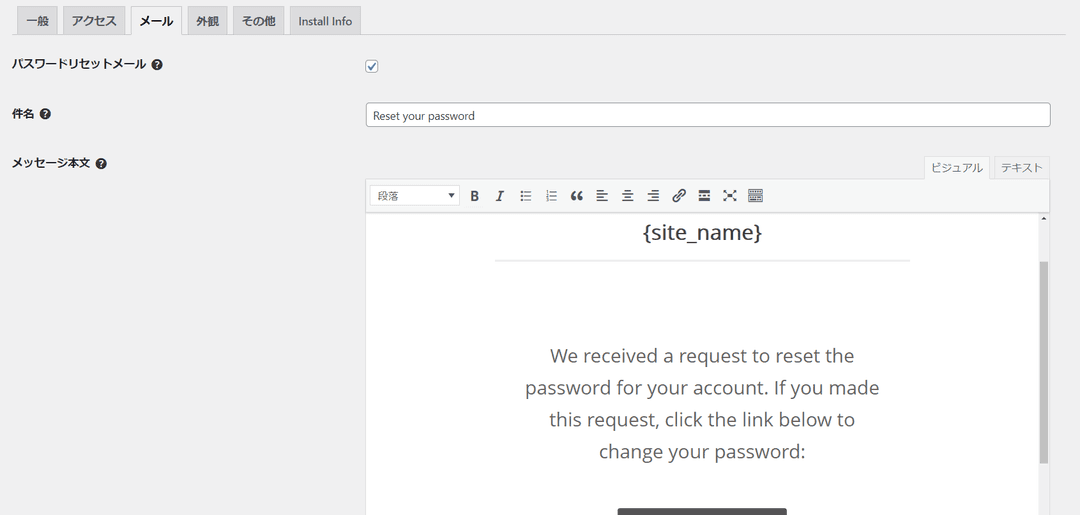
Task: Apply italic formatting in editor toolbar
Action: point(500,196)
